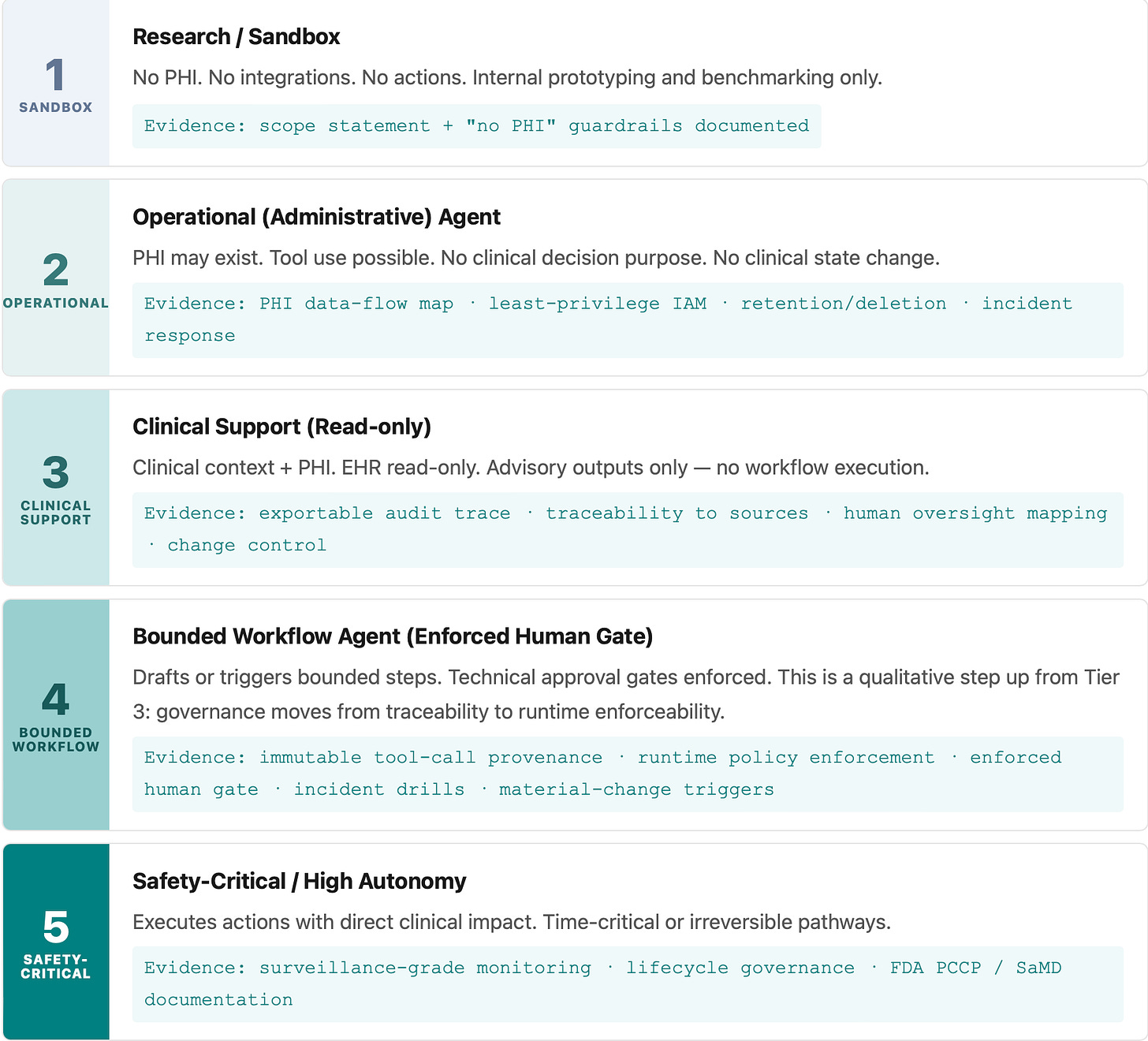The image size is (1148, 1041).
Task: Click the tier 4 BOUNDED WORKFLOW badge
Action: click(x=56, y=715)
